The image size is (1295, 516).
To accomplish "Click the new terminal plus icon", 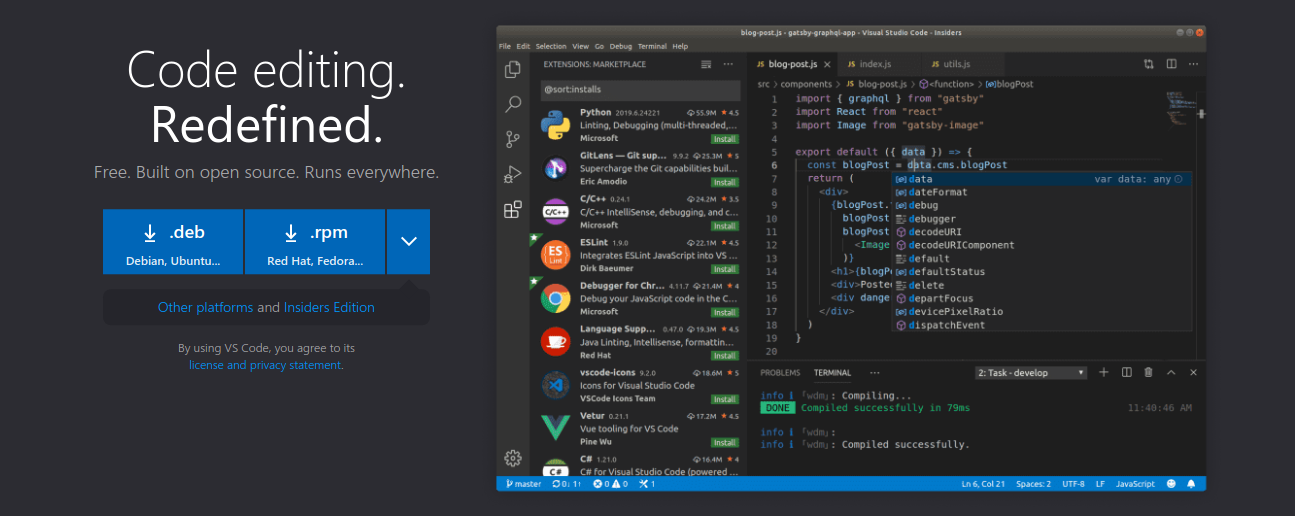I will [x=1104, y=372].
